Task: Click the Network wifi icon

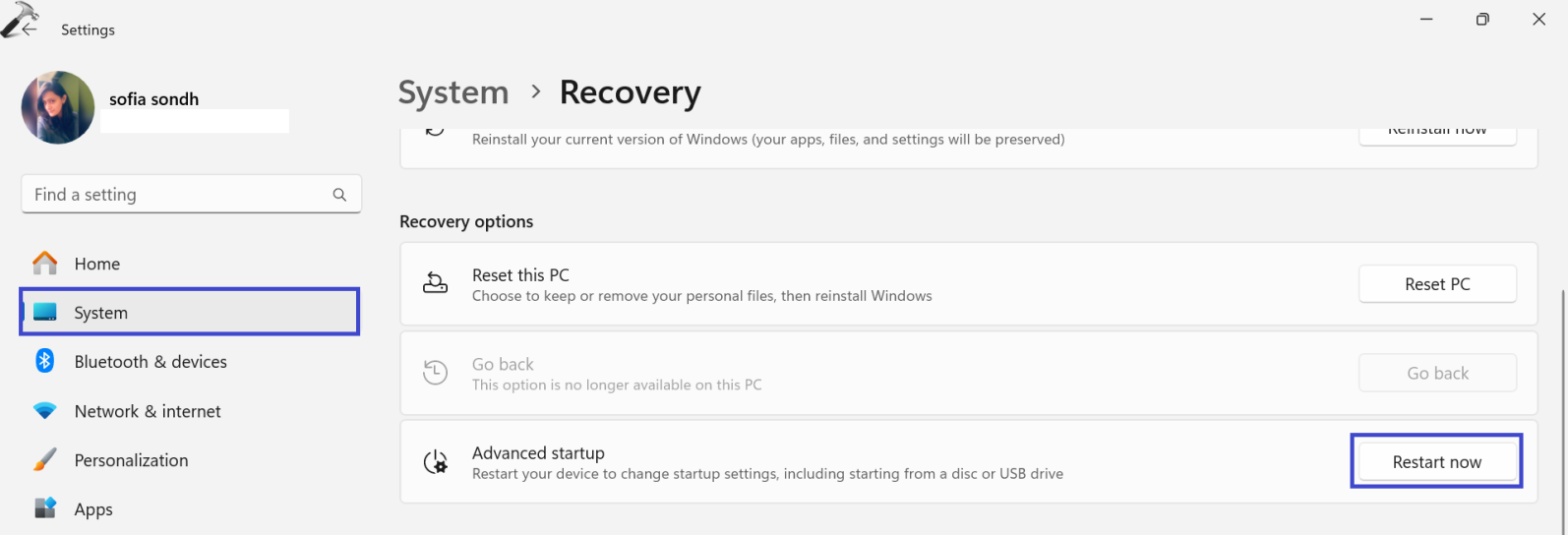Action: 45,411
